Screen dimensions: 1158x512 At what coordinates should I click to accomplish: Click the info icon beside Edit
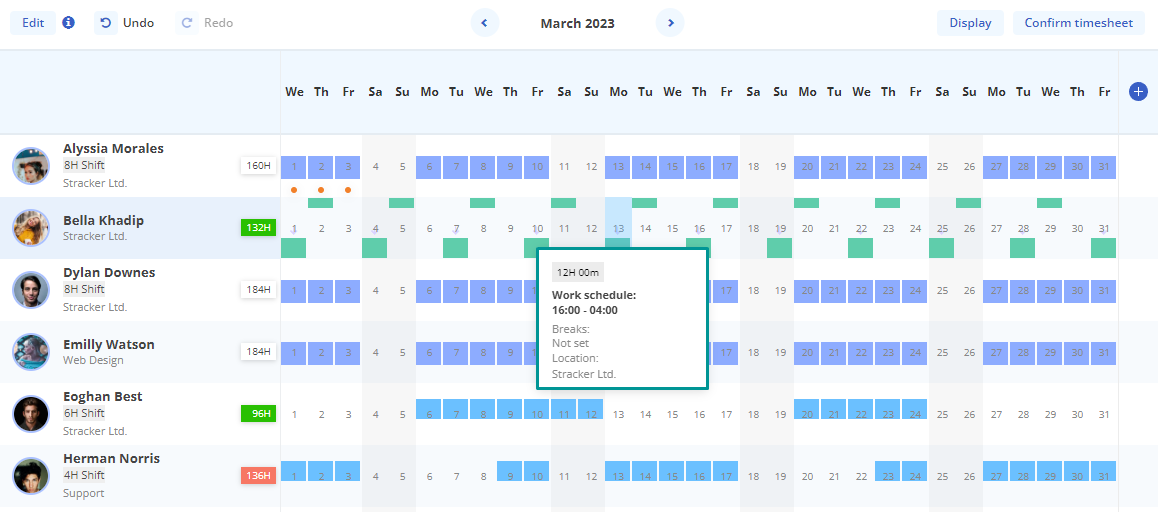coord(69,22)
